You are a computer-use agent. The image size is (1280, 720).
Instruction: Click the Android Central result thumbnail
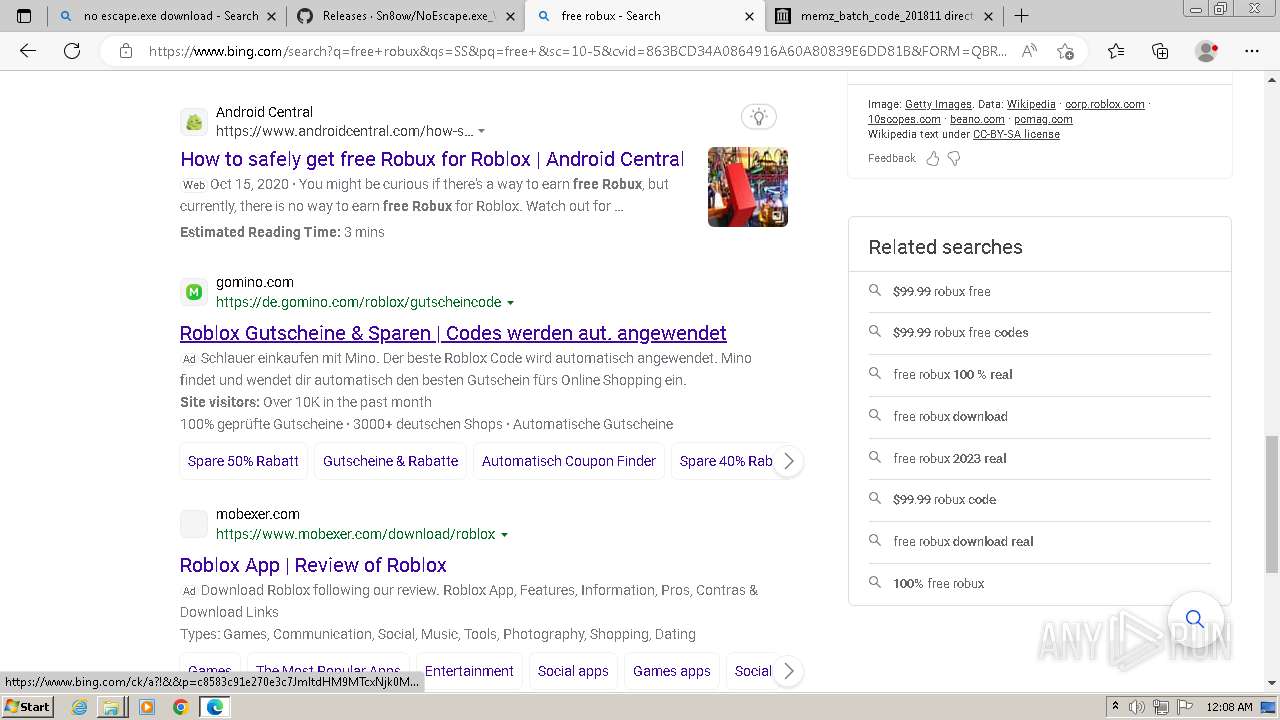[748, 187]
